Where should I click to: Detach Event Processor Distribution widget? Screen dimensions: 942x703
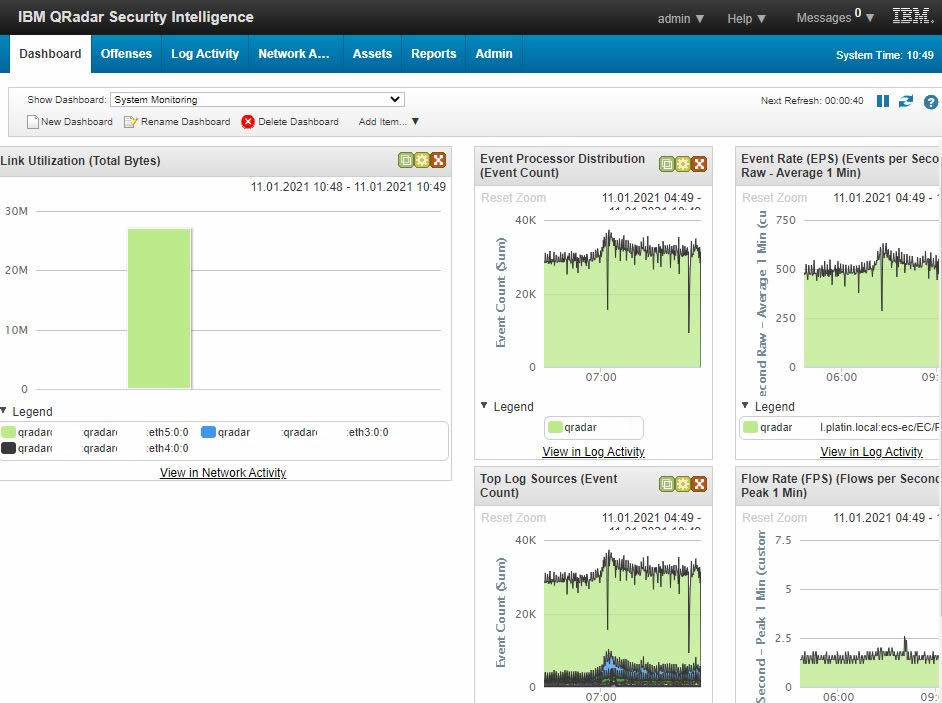point(667,164)
